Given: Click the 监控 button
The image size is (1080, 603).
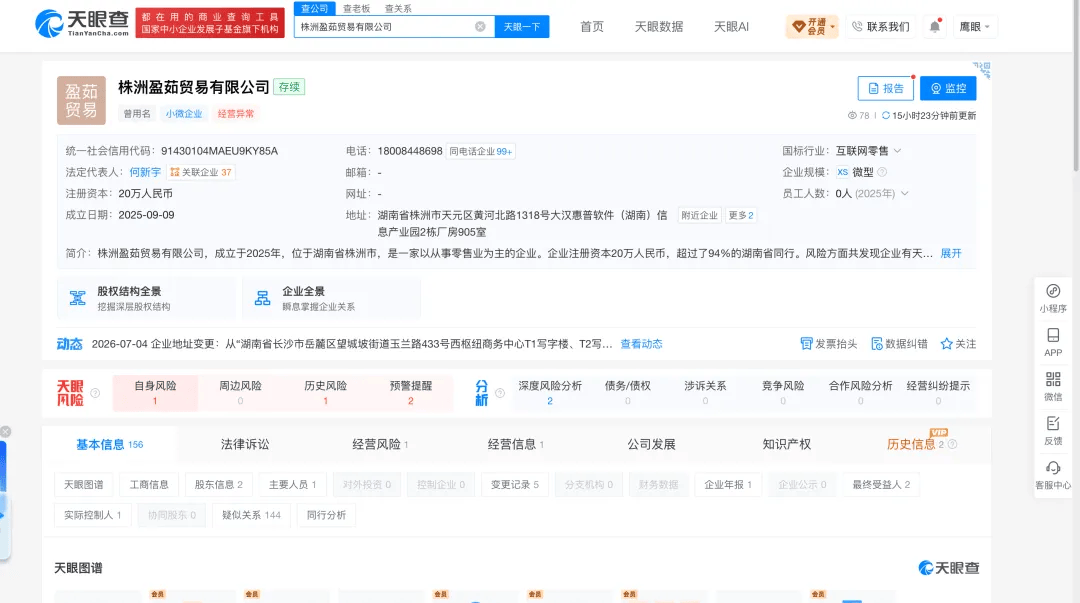Looking at the screenshot, I should (x=948, y=88).
